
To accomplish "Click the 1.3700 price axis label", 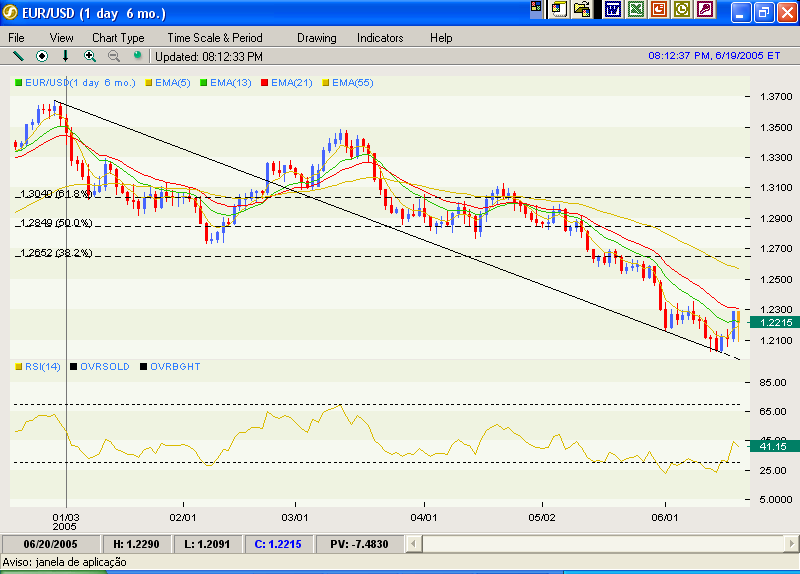I will pos(776,96).
